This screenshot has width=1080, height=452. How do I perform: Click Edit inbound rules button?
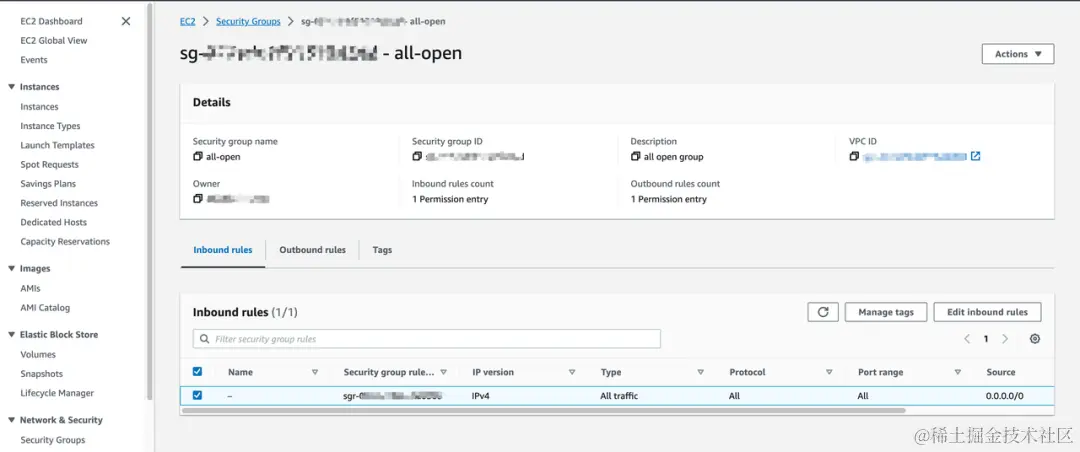click(x=987, y=312)
